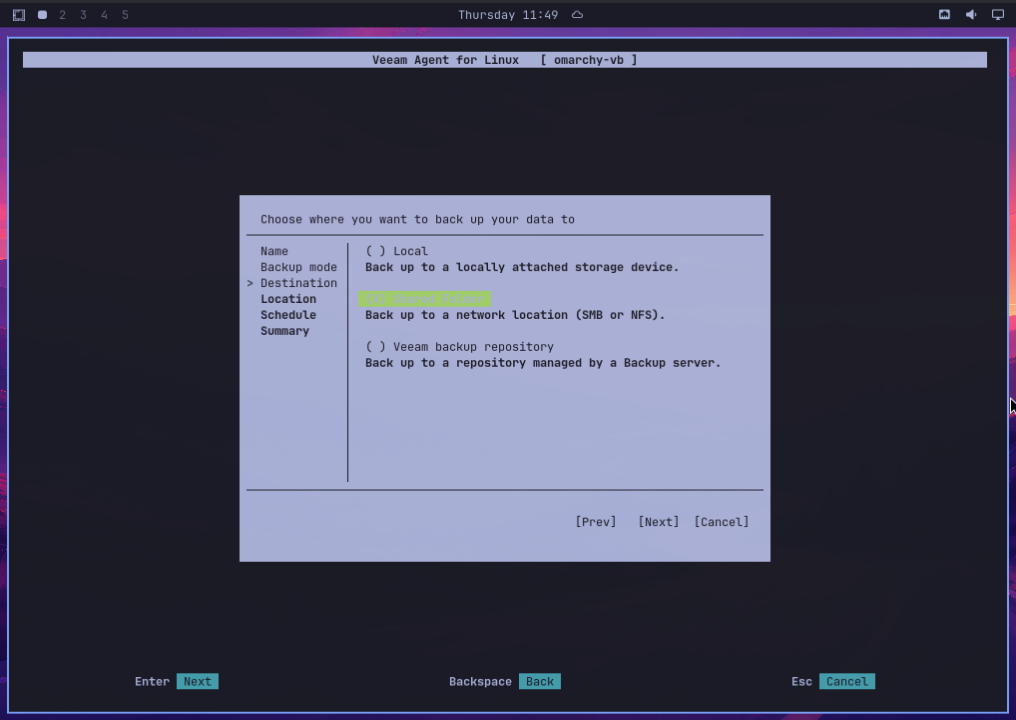Click the [Prev] button
Screen dimensions: 1016x720
click(x=595, y=522)
